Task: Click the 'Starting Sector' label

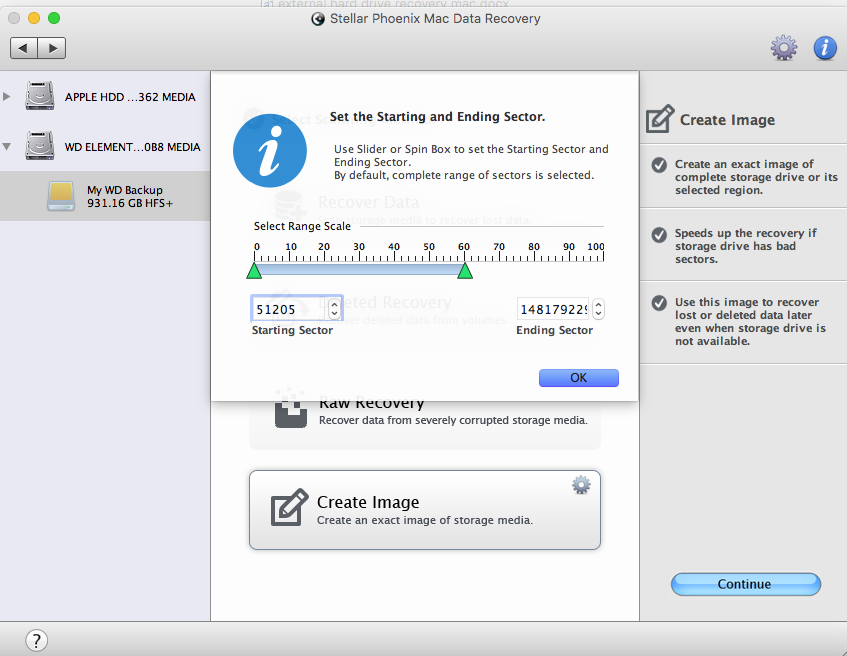Action: pos(292,330)
